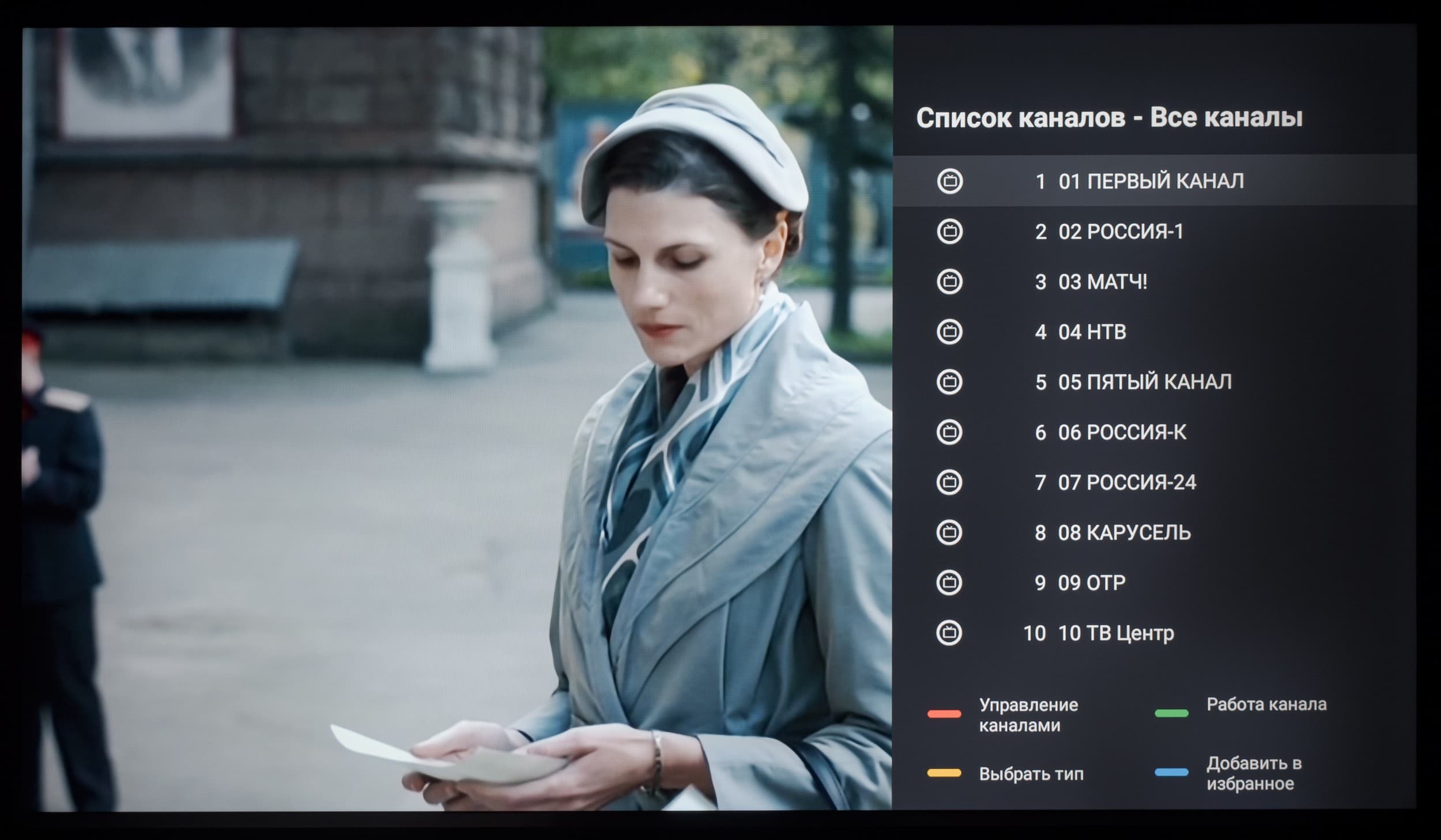Click the blue favorites color bar

1171,773
